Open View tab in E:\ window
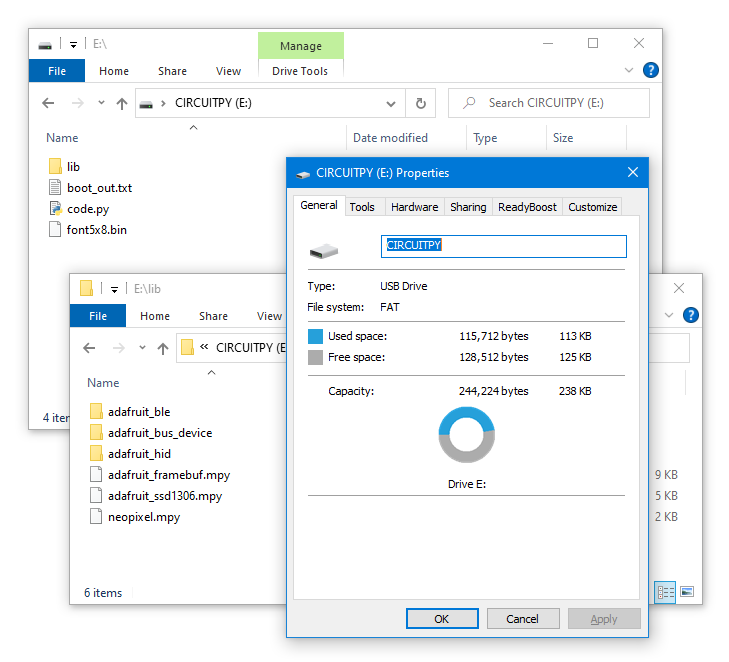Viewport: 729px width, 662px height. click(x=228, y=71)
